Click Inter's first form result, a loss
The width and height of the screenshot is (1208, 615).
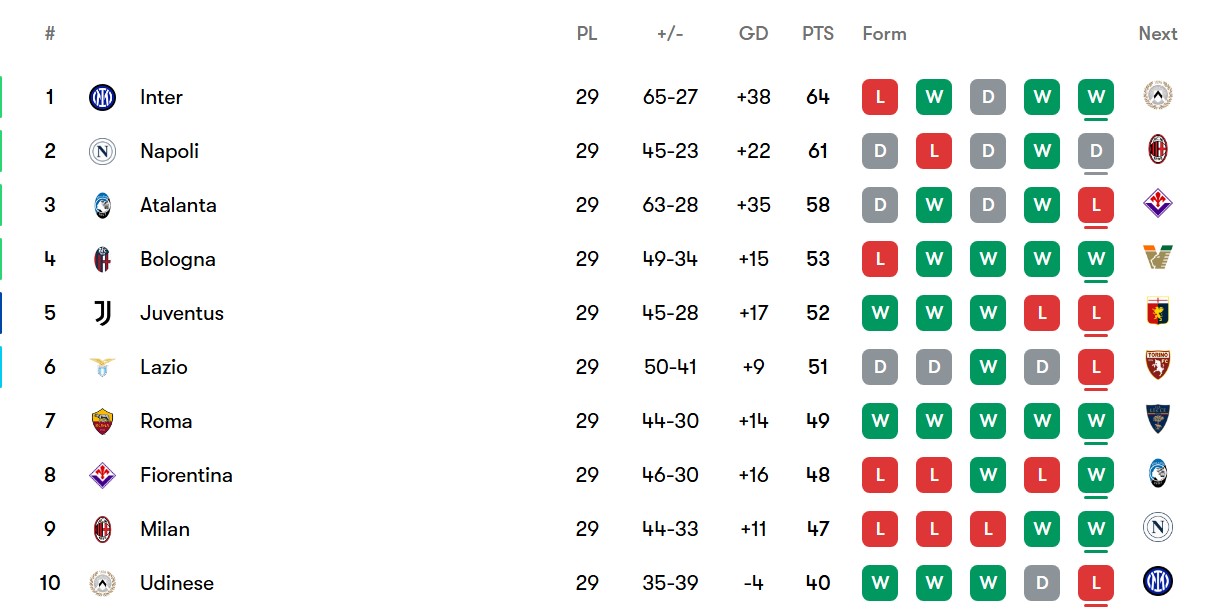[x=880, y=97]
